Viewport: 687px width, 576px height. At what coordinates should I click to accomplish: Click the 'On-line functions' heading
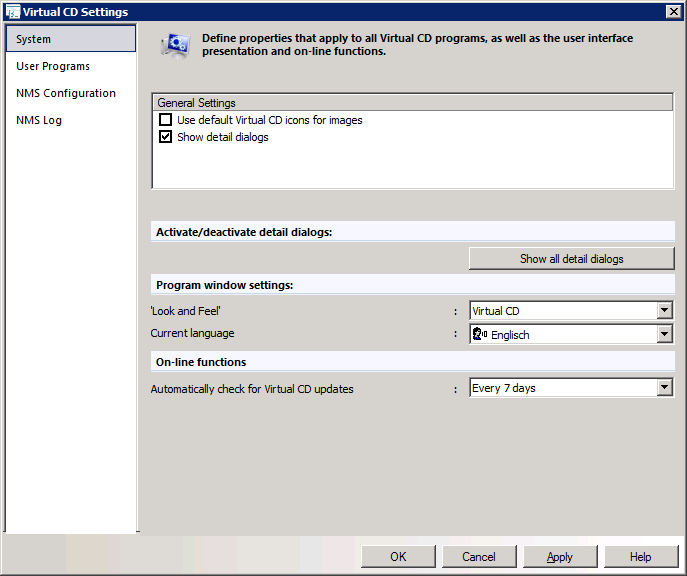tap(201, 362)
